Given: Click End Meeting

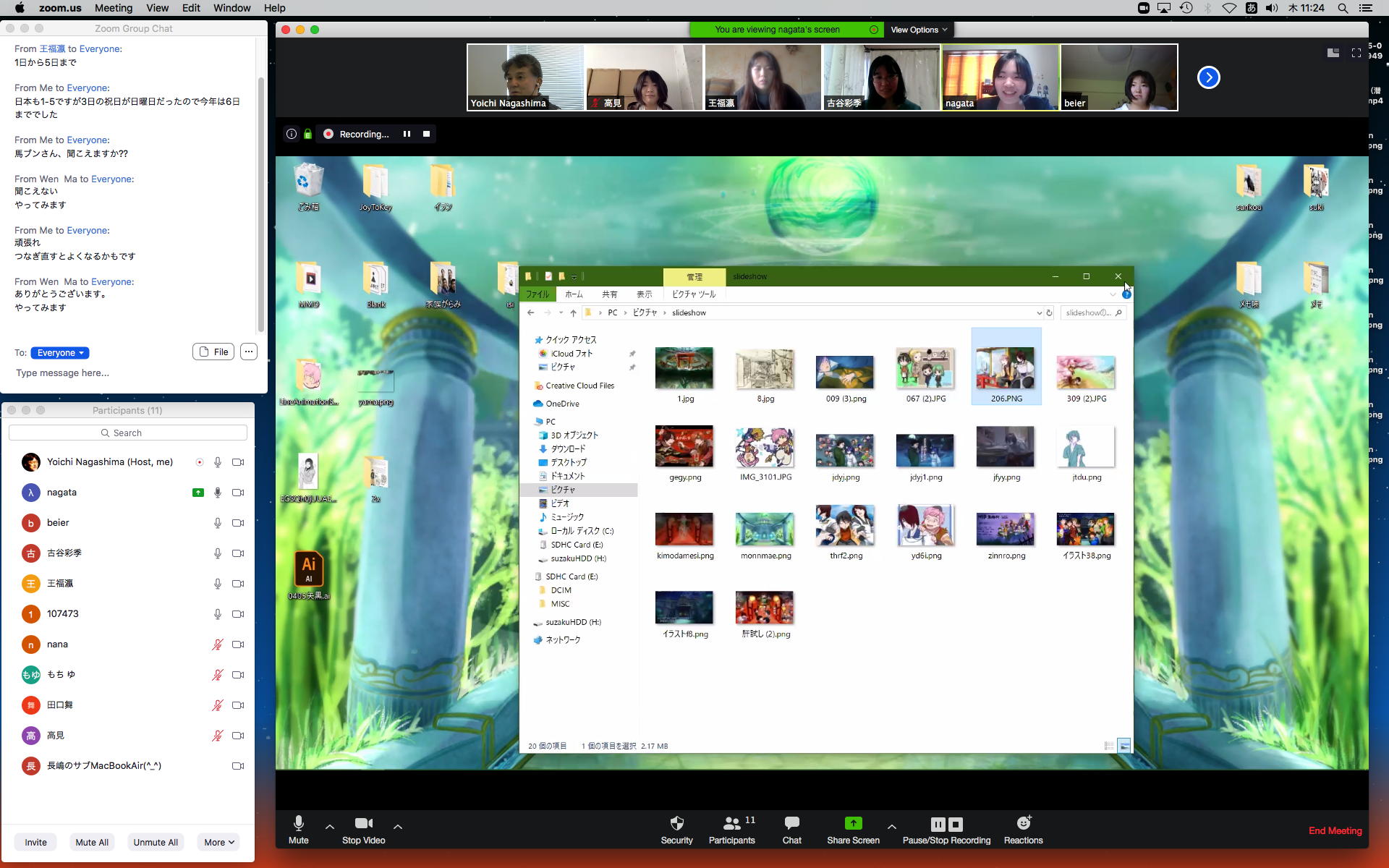Looking at the screenshot, I should (1335, 830).
